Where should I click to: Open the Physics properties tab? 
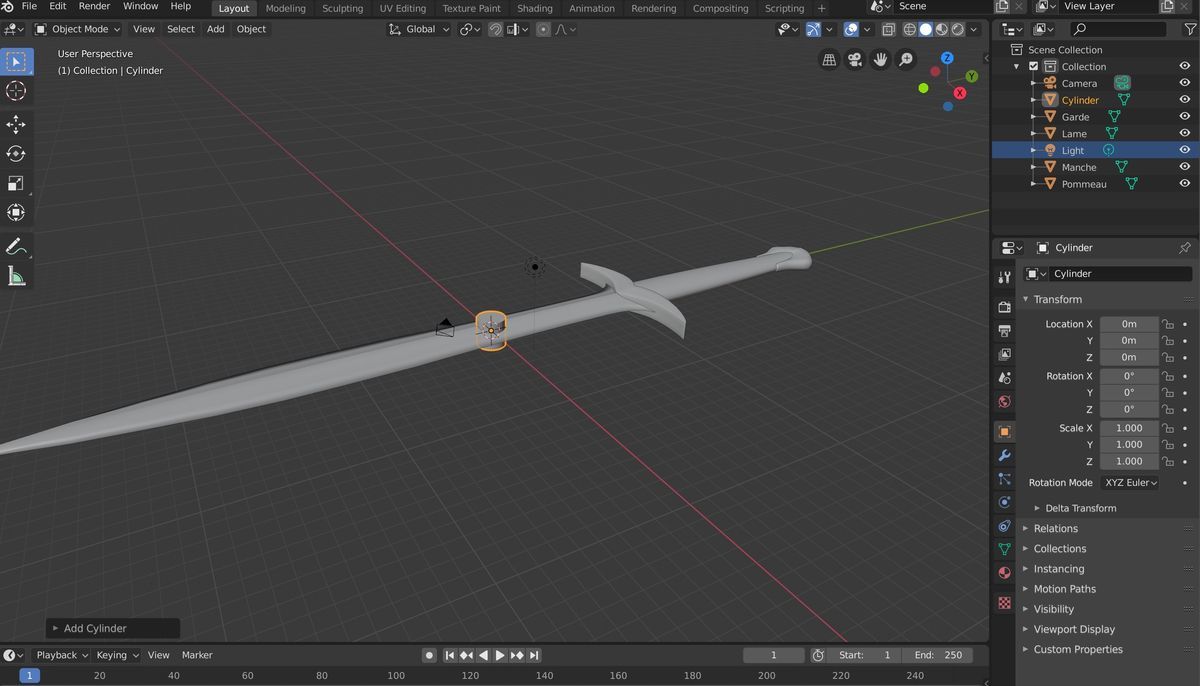(x=1005, y=502)
